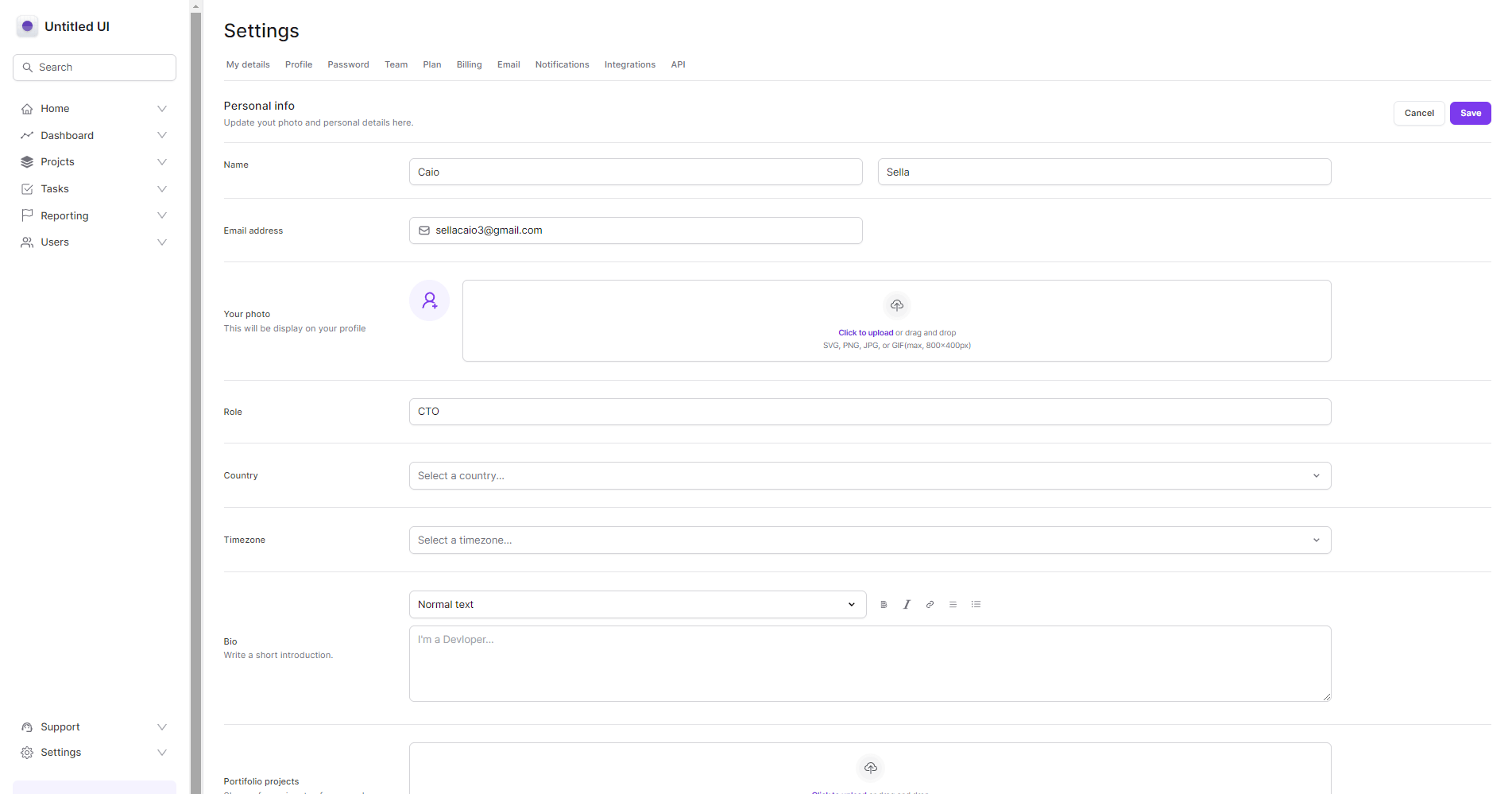Click the search magnifier icon in sidebar
Viewport: 1512px width, 794px height.
[x=28, y=67]
